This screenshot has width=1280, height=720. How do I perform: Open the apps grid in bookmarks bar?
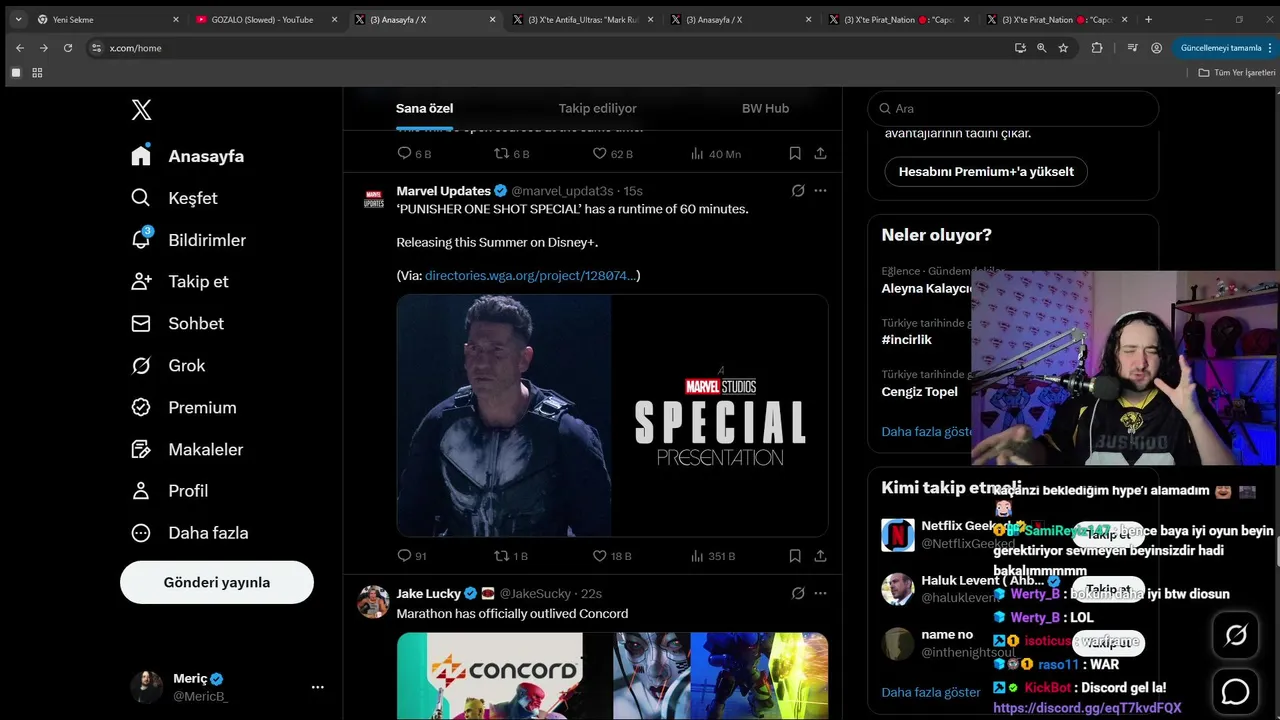click(38, 73)
